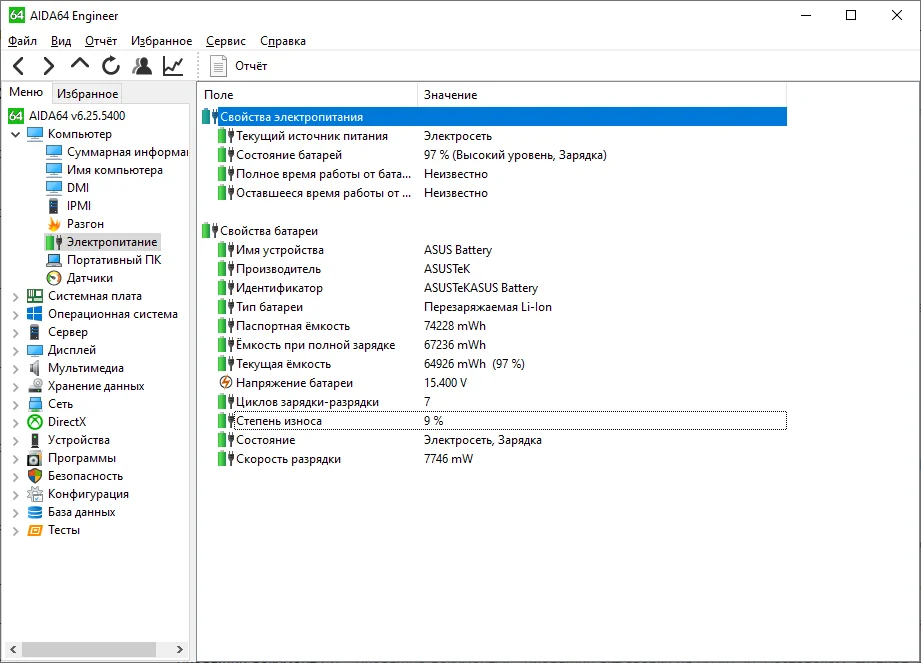Click the value ASUSTeKASUS Battery
This screenshot has width=921, height=663.
480,288
